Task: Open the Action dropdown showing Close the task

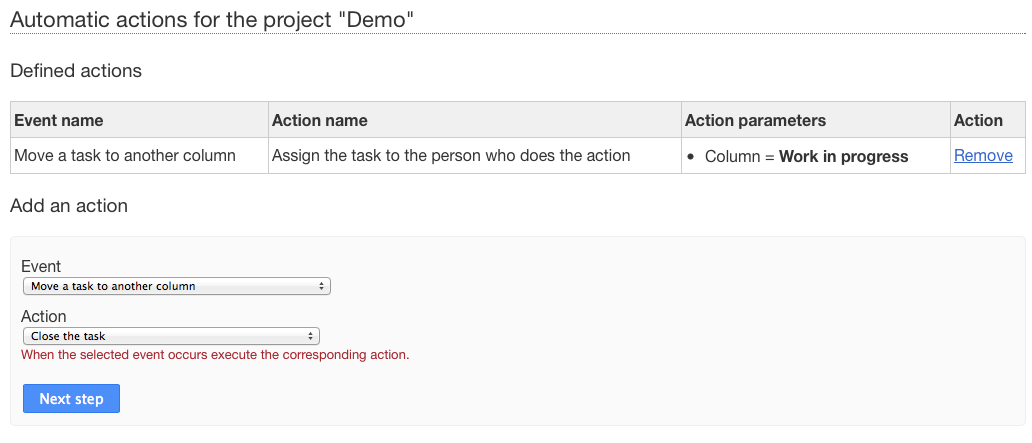Action: pyautogui.click(x=170, y=336)
